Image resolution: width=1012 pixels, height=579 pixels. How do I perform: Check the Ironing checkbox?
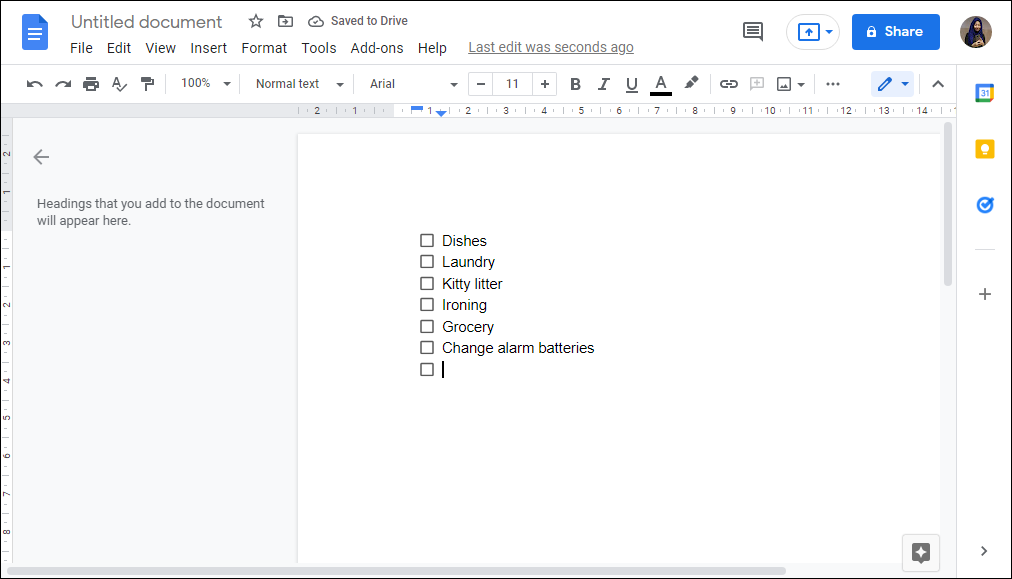[427, 305]
